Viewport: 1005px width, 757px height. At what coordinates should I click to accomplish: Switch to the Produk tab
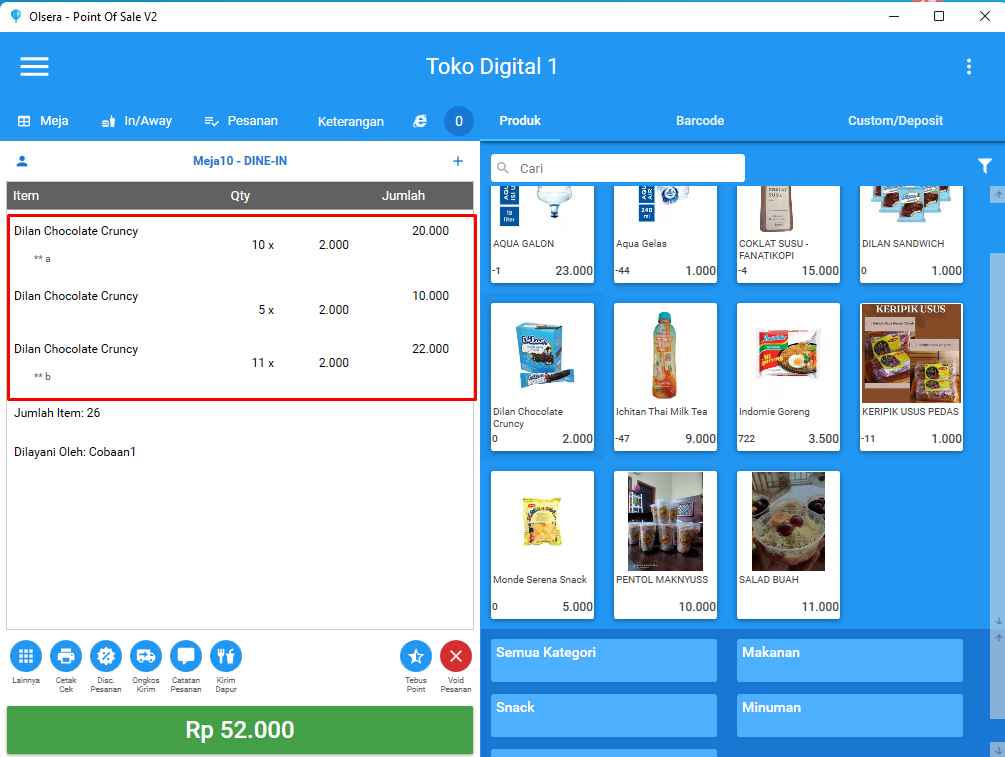tap(520, 121)
